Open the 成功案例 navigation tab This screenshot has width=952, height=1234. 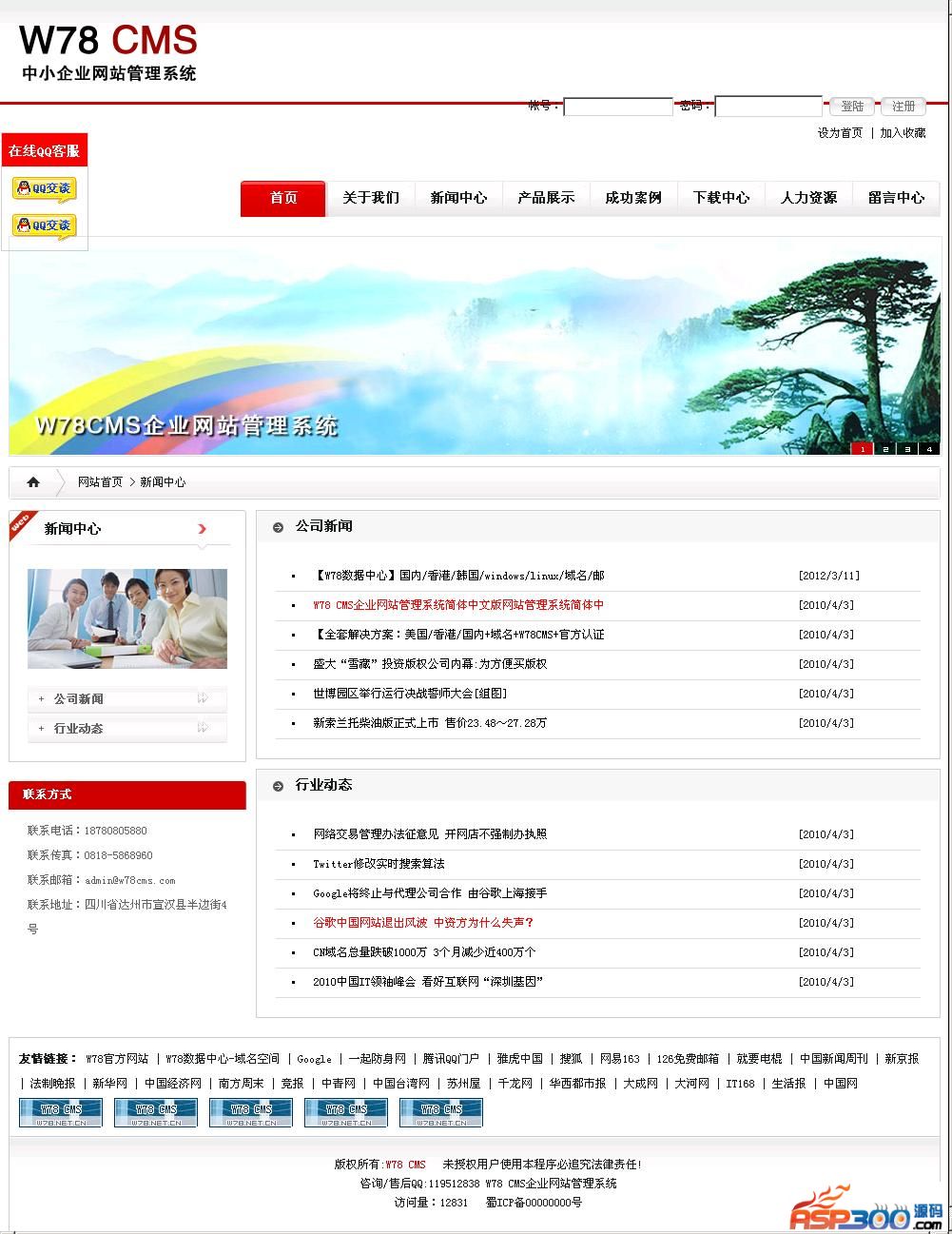(x=633, y=198)
